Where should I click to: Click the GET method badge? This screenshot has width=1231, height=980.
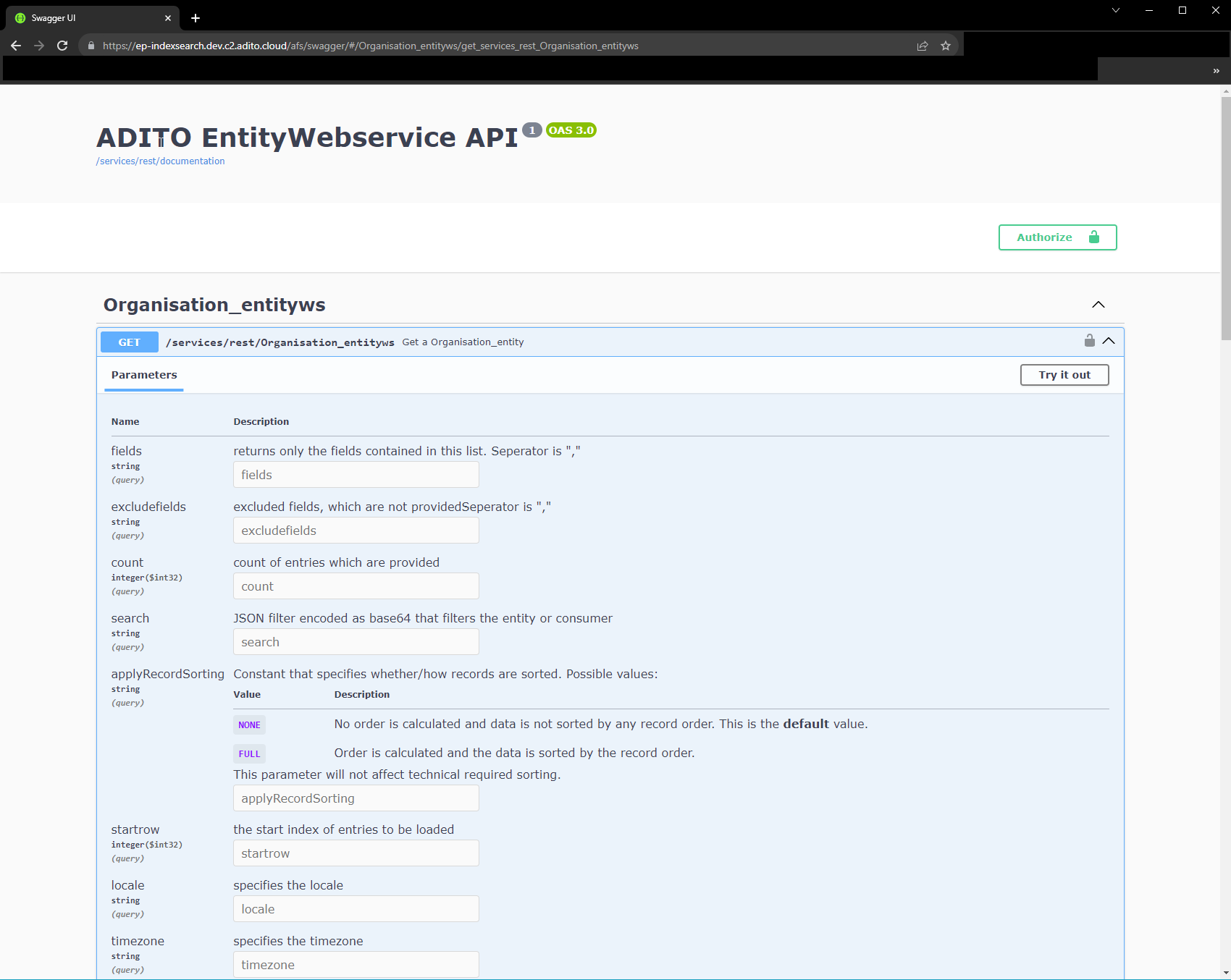(x=129, y=342)
